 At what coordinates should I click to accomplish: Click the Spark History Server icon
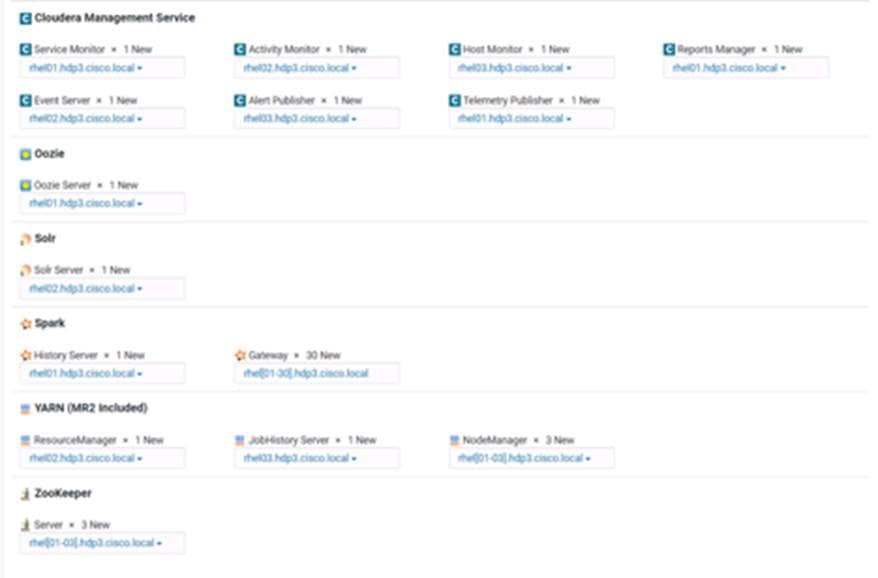25,355
